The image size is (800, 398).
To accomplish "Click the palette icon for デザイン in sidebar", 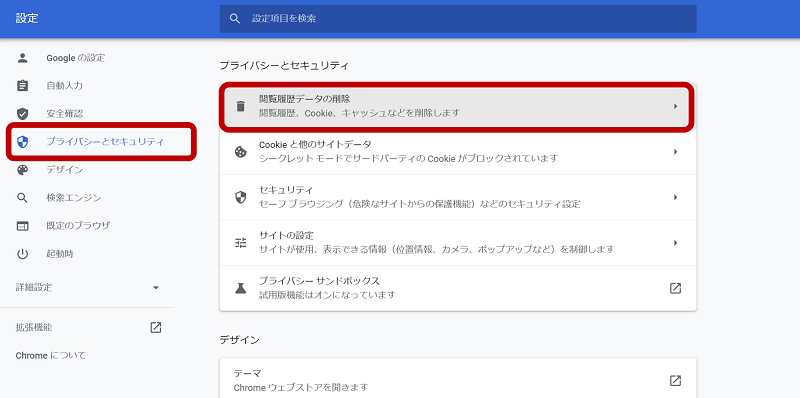I will click(22, 169).
